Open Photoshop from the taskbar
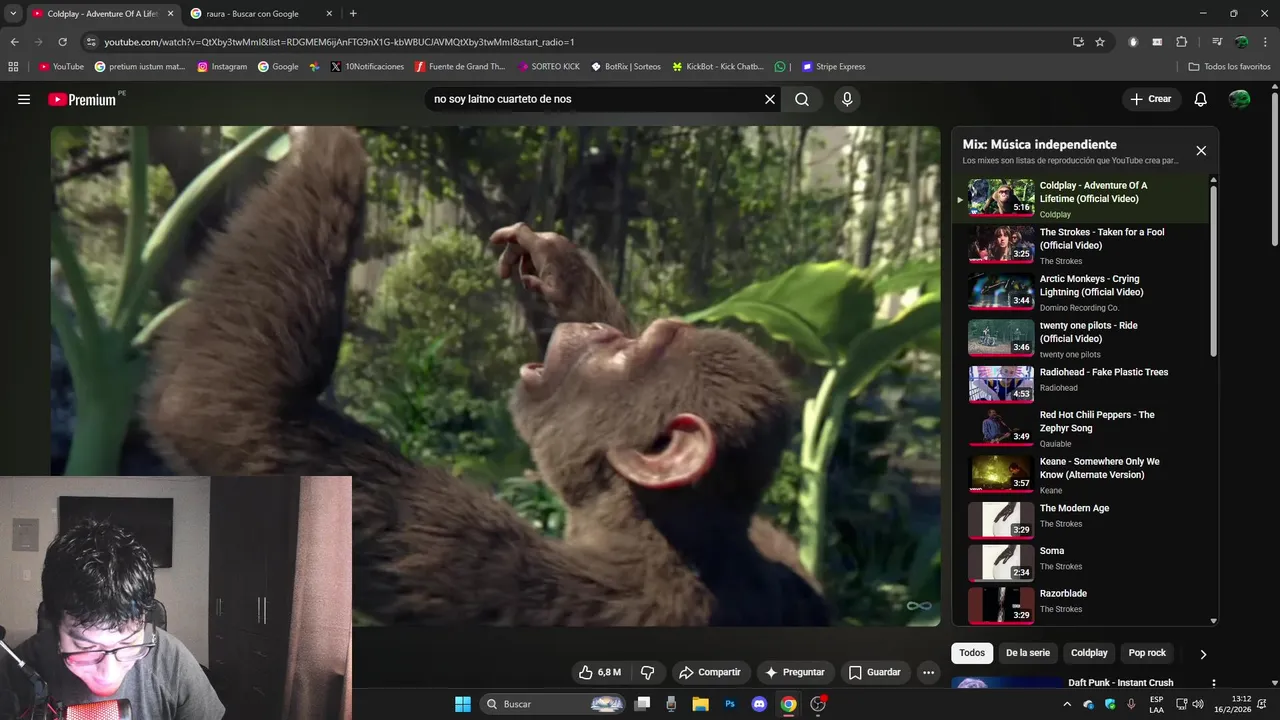Viewport: 1280px width, 720px height. point(730,704)
